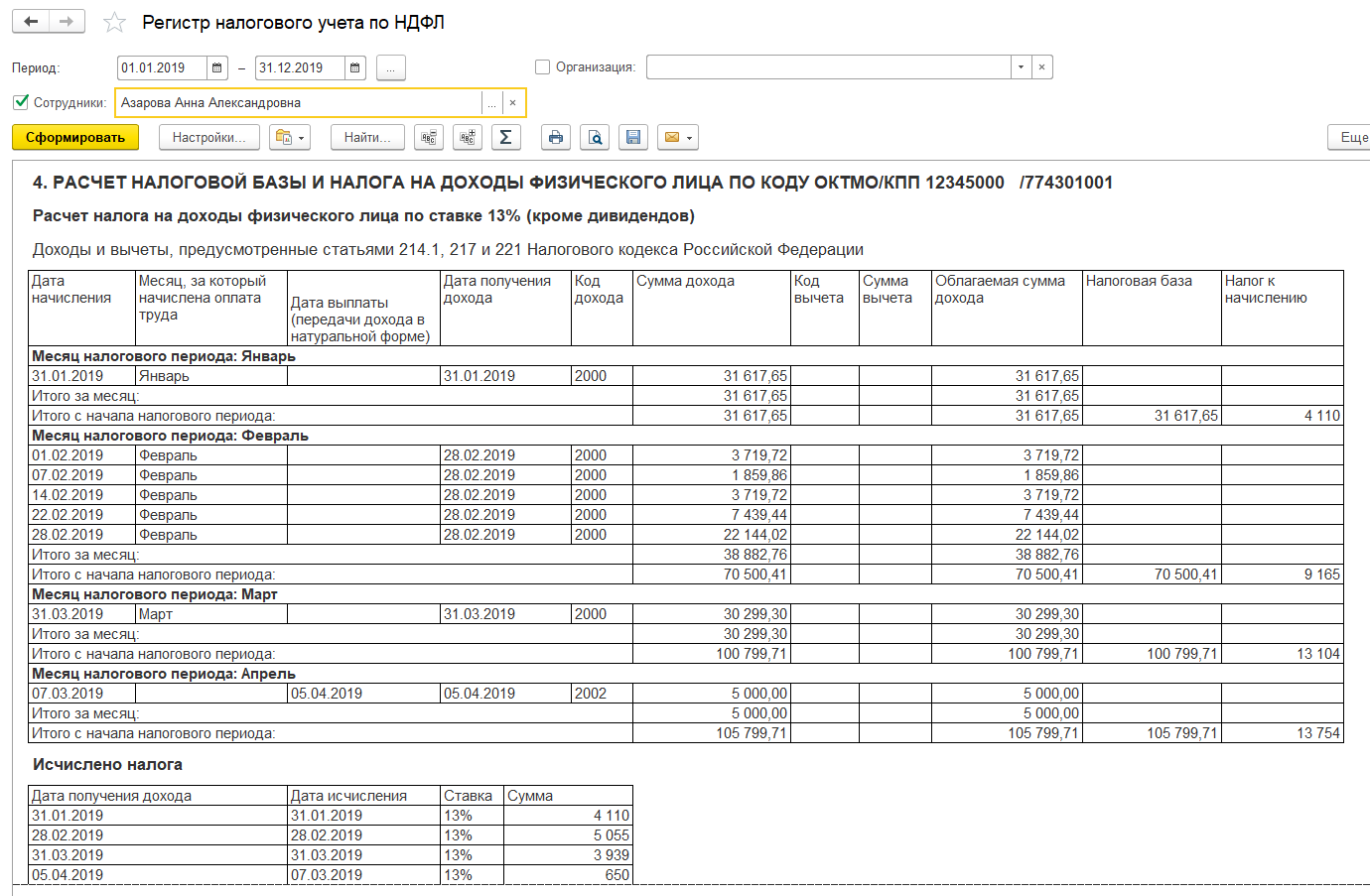Viewport: 1370px width, 896px height.
Task: Open calendar for period end date
Action: 354,67
